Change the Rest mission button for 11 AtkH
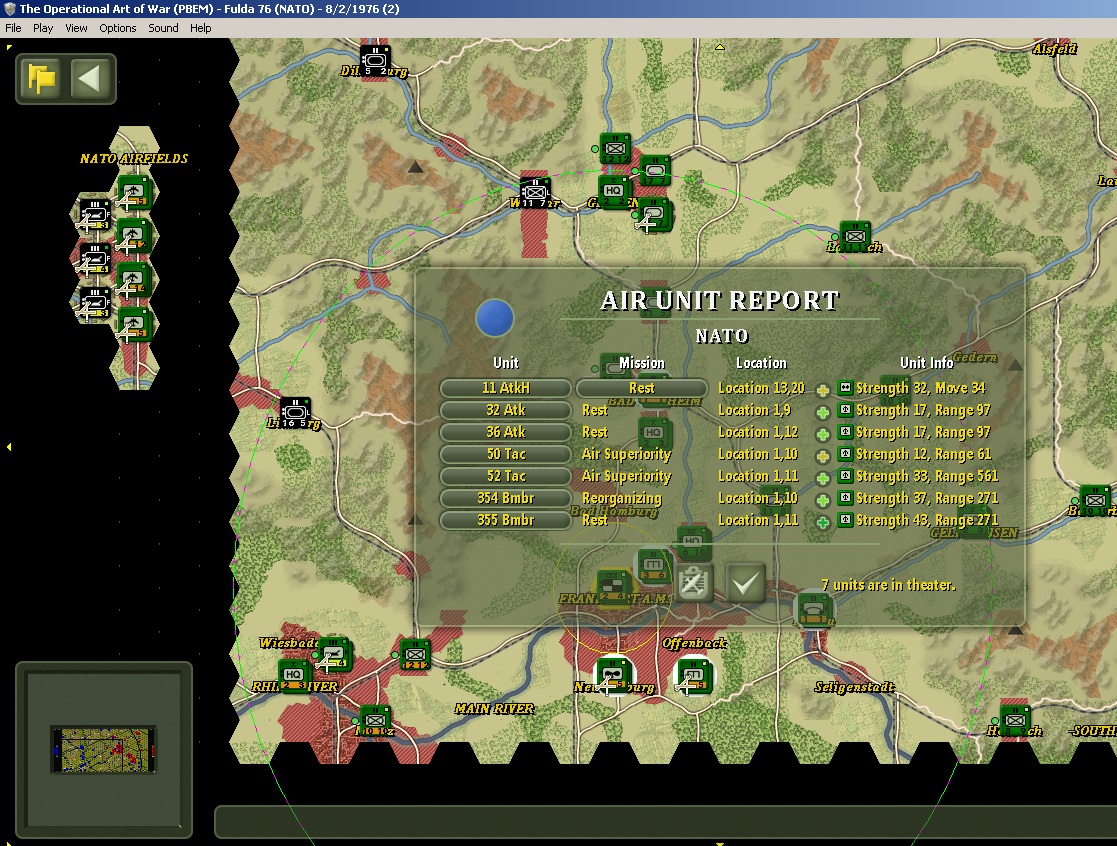This screenshot has height=846, width=1117. pos(641,388)
